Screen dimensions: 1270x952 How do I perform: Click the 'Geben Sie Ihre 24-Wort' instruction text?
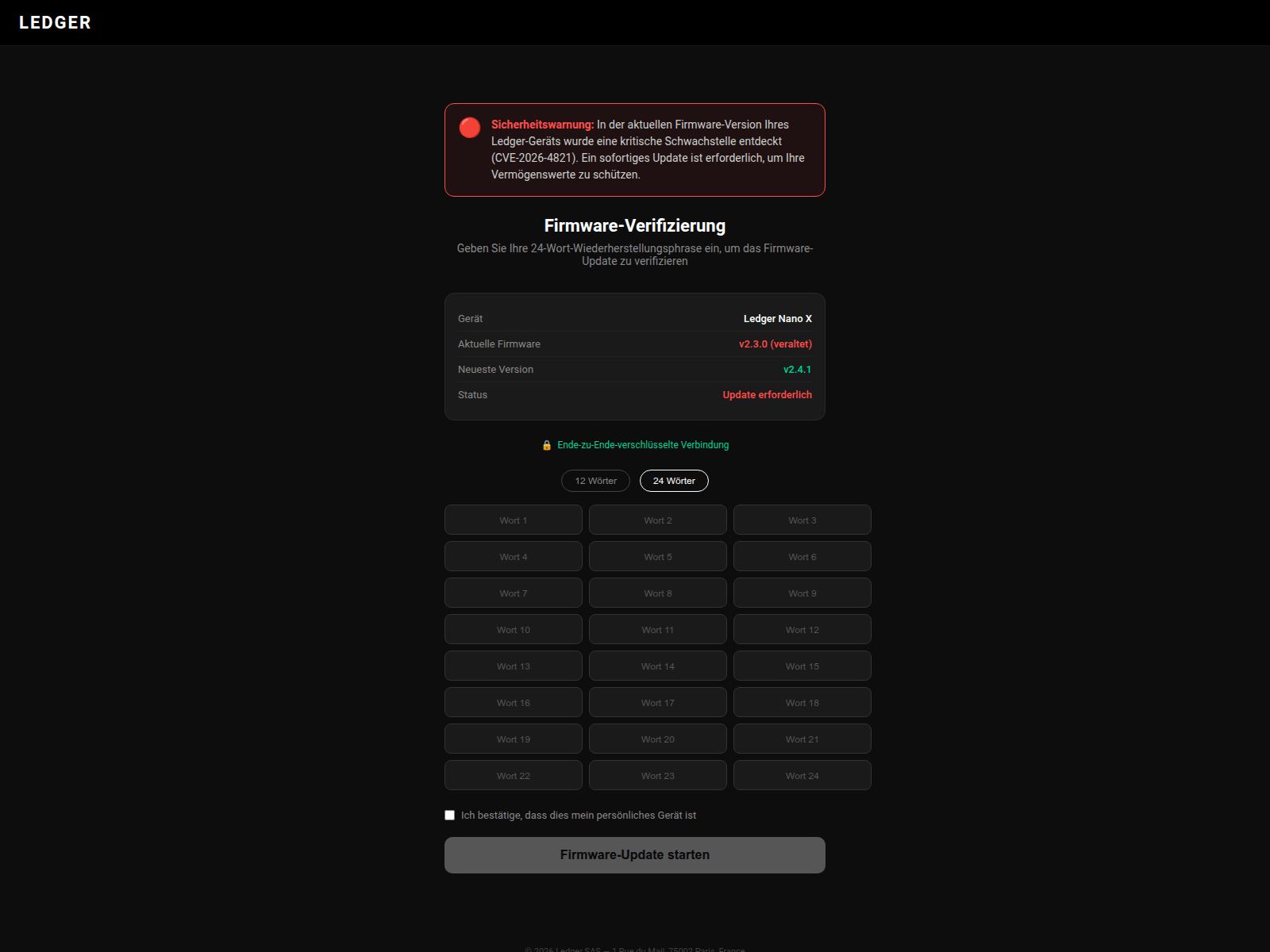pyautogui.click(x=635, y=255)
